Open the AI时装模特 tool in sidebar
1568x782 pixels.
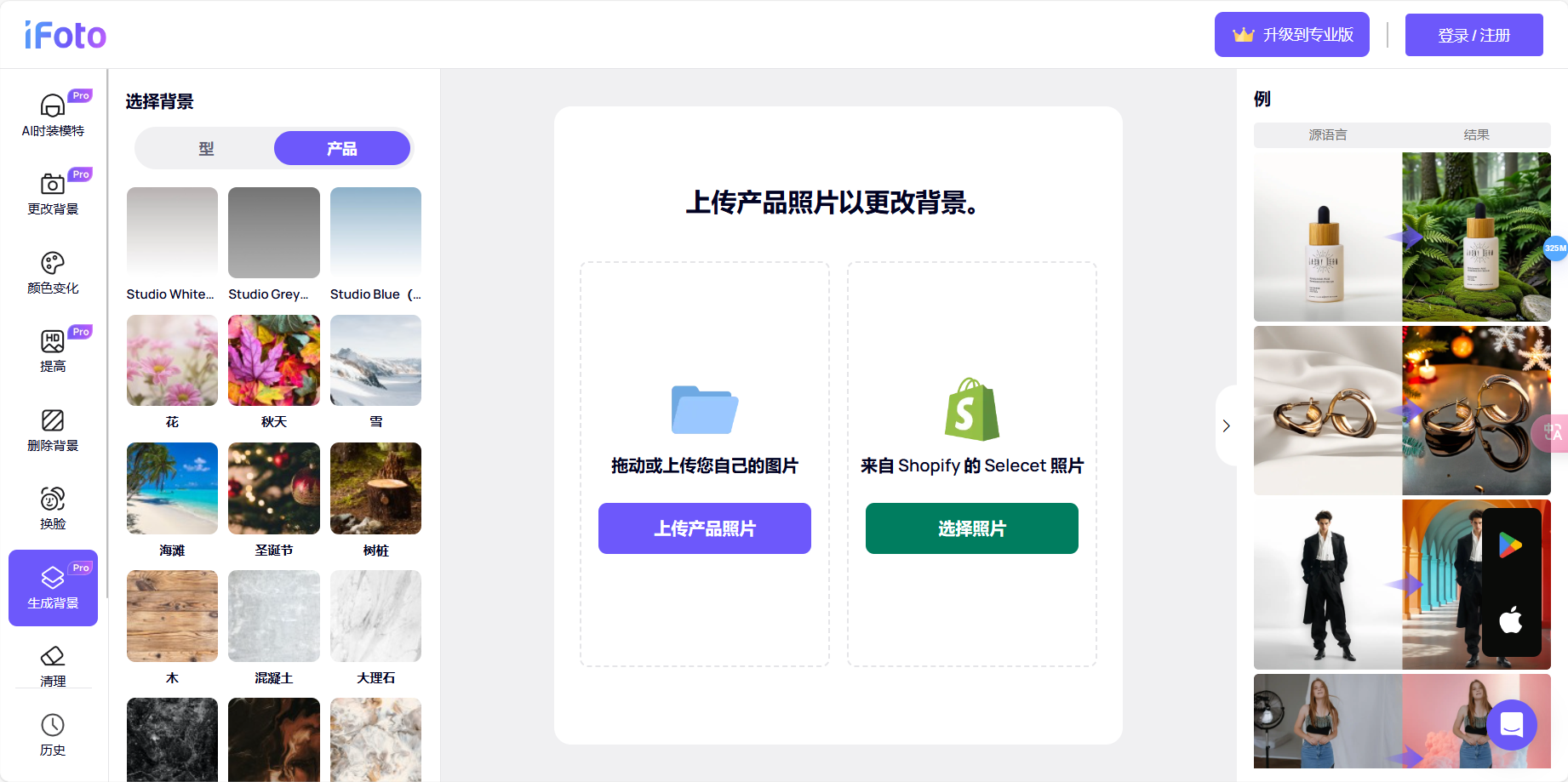coord(53,114)
